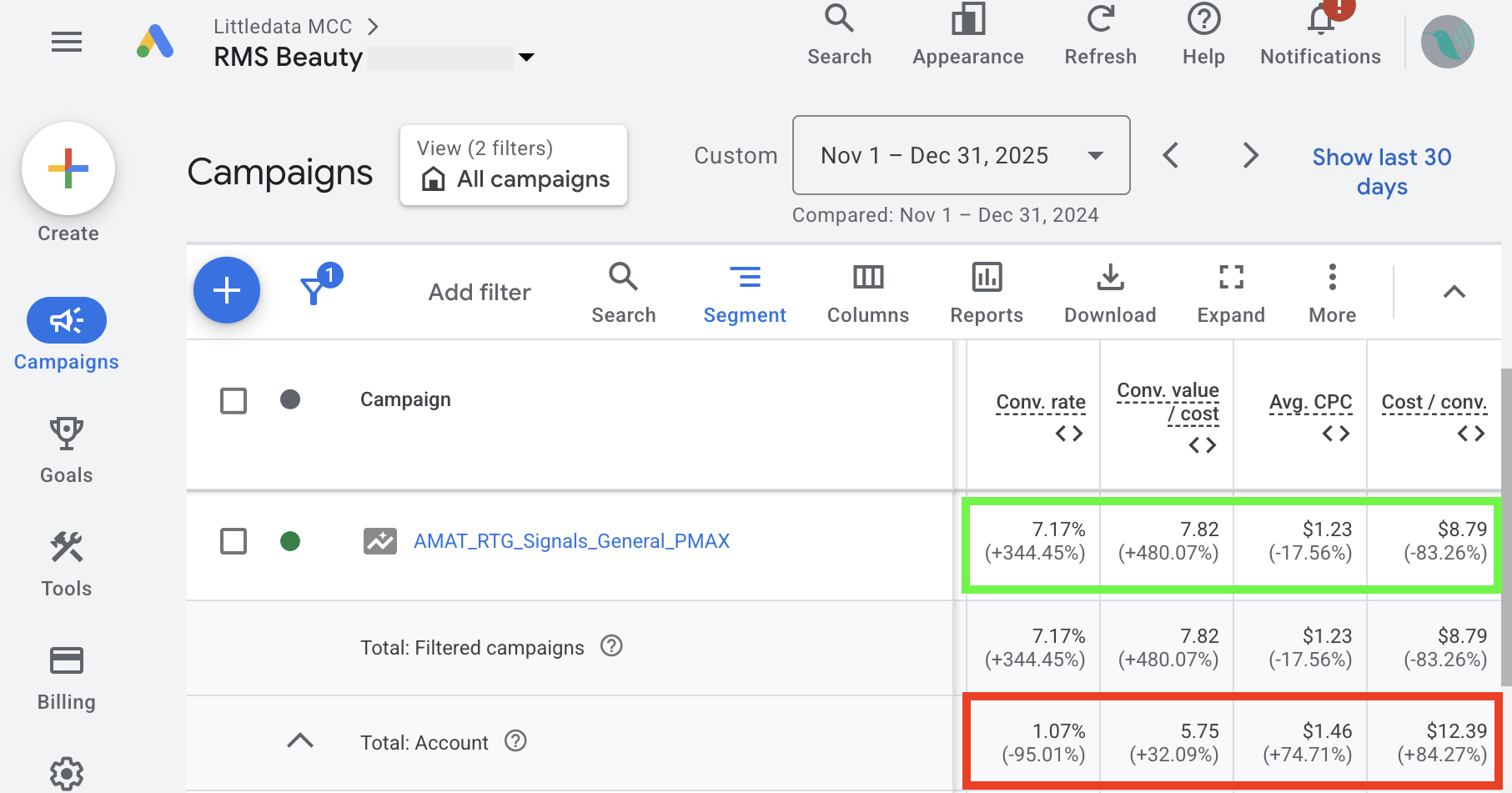The image size is (1512, 793).
Task: Click the green enabled status dot
Action: pyautogui.click(x=290, y=541)
